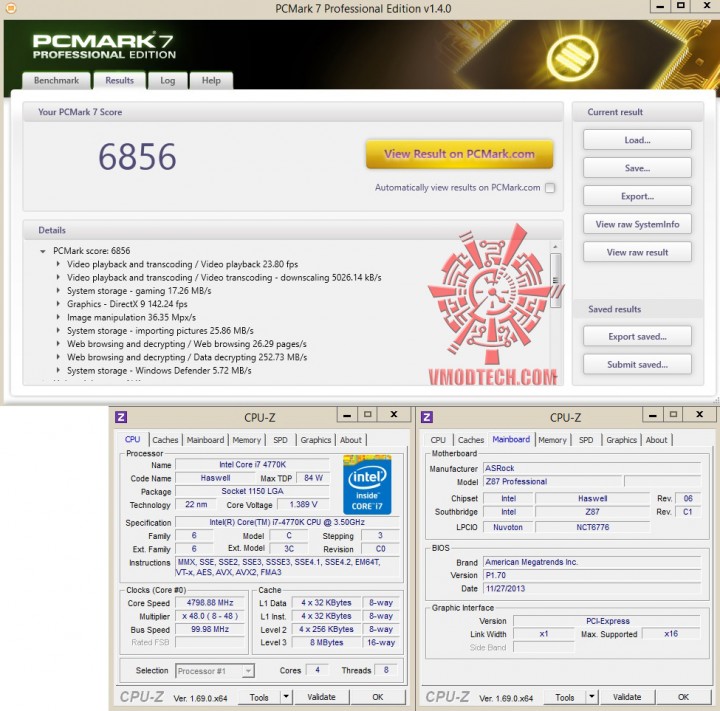The width and height of the screenshot is (720, 711).
Task: Click OK in right CPU-Z window
Action: 684,697
